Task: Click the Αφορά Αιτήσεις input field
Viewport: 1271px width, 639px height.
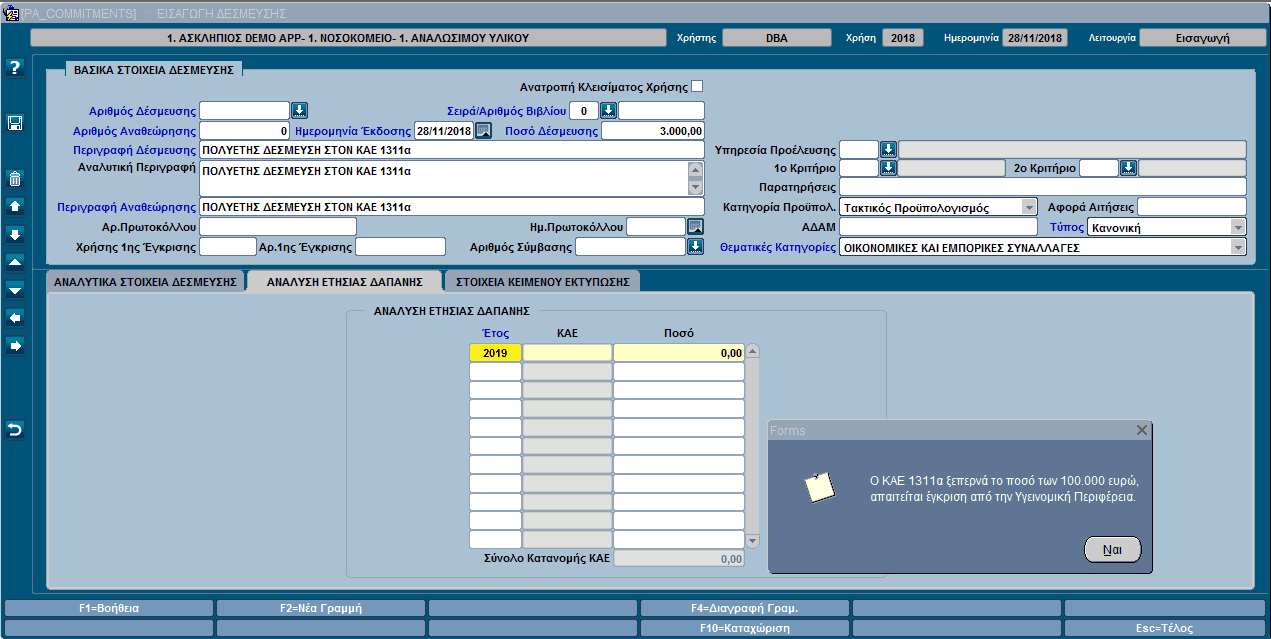Action: click(x=1192, y=207)
